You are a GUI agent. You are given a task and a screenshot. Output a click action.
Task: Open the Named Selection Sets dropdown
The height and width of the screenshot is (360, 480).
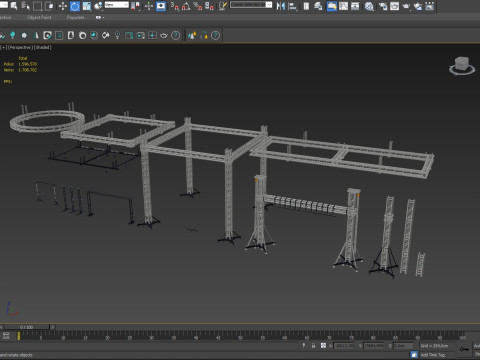pyautogui.click(x=251, y=5)
